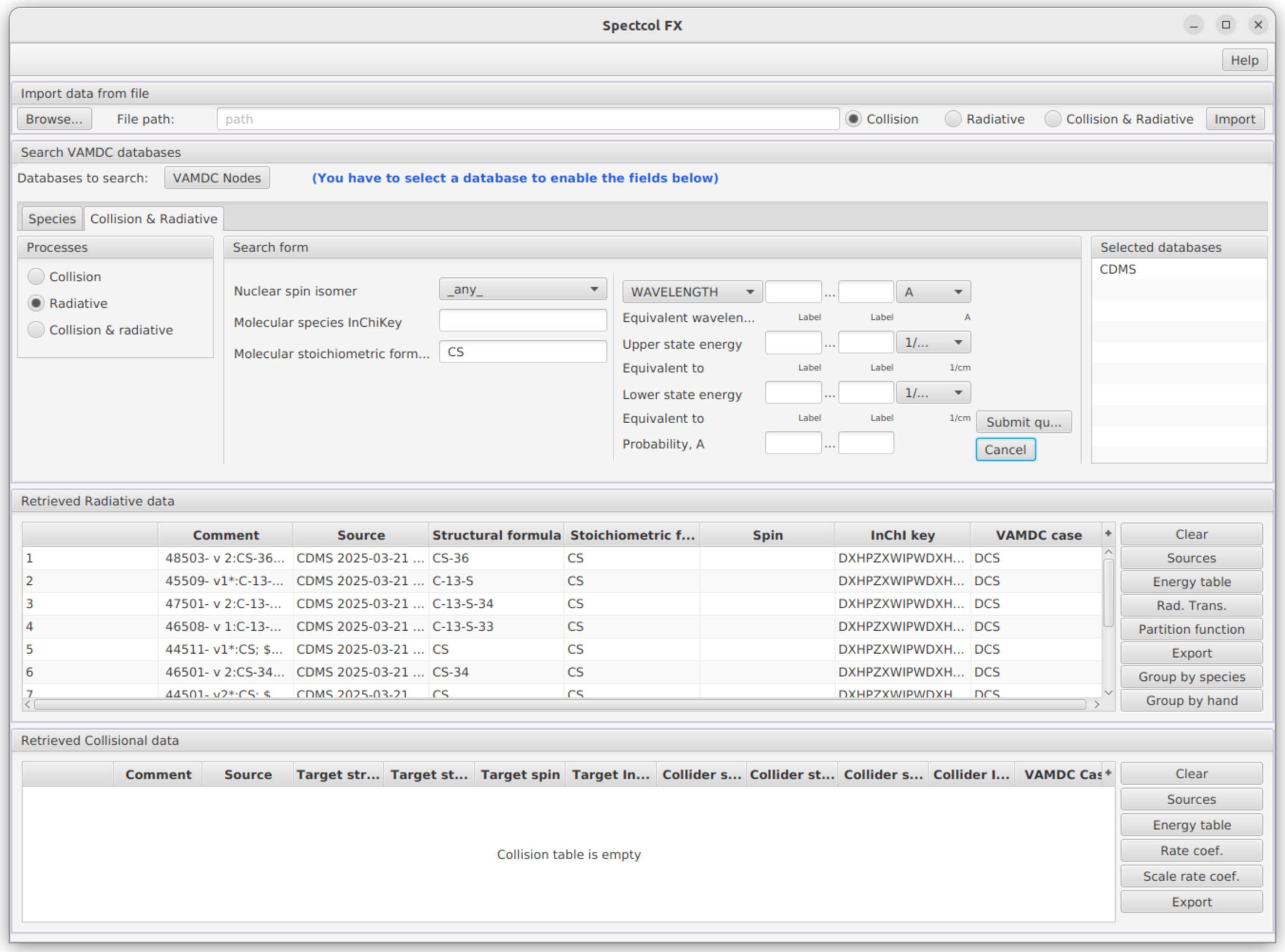Open collisional table column chooser plus icon

click(1107, 773)
